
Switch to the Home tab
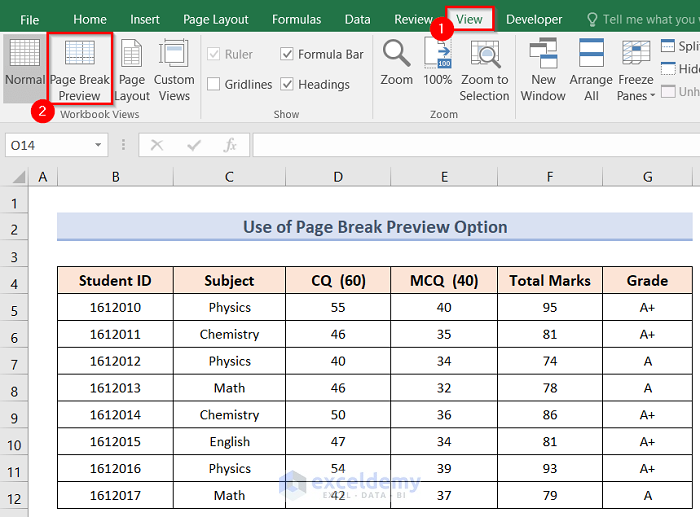coord(90,20)
